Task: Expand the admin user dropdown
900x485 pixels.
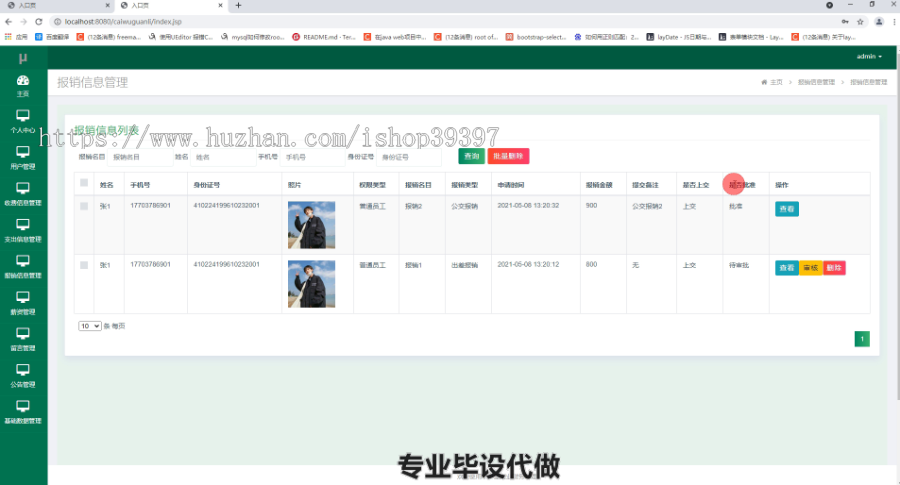Action: 869,56
